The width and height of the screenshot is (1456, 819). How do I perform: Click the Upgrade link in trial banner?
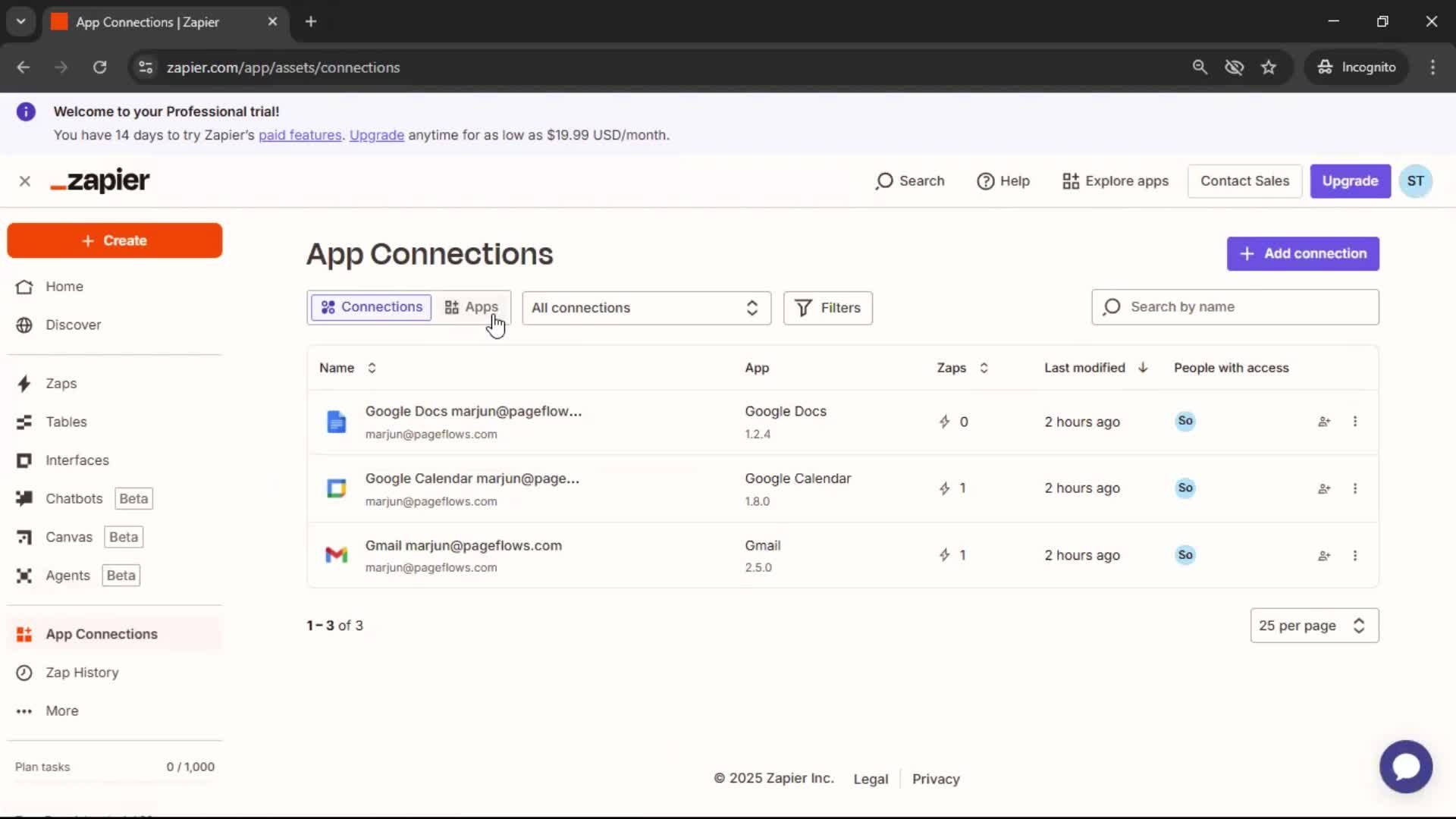pos(377,135)
